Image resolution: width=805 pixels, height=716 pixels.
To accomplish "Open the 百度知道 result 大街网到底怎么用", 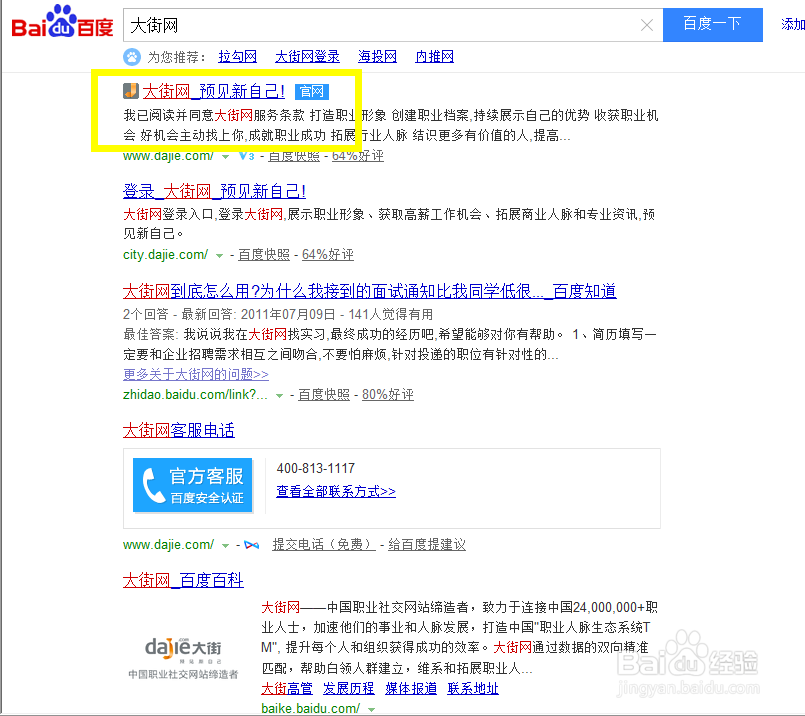I will [x=370, y=292].
